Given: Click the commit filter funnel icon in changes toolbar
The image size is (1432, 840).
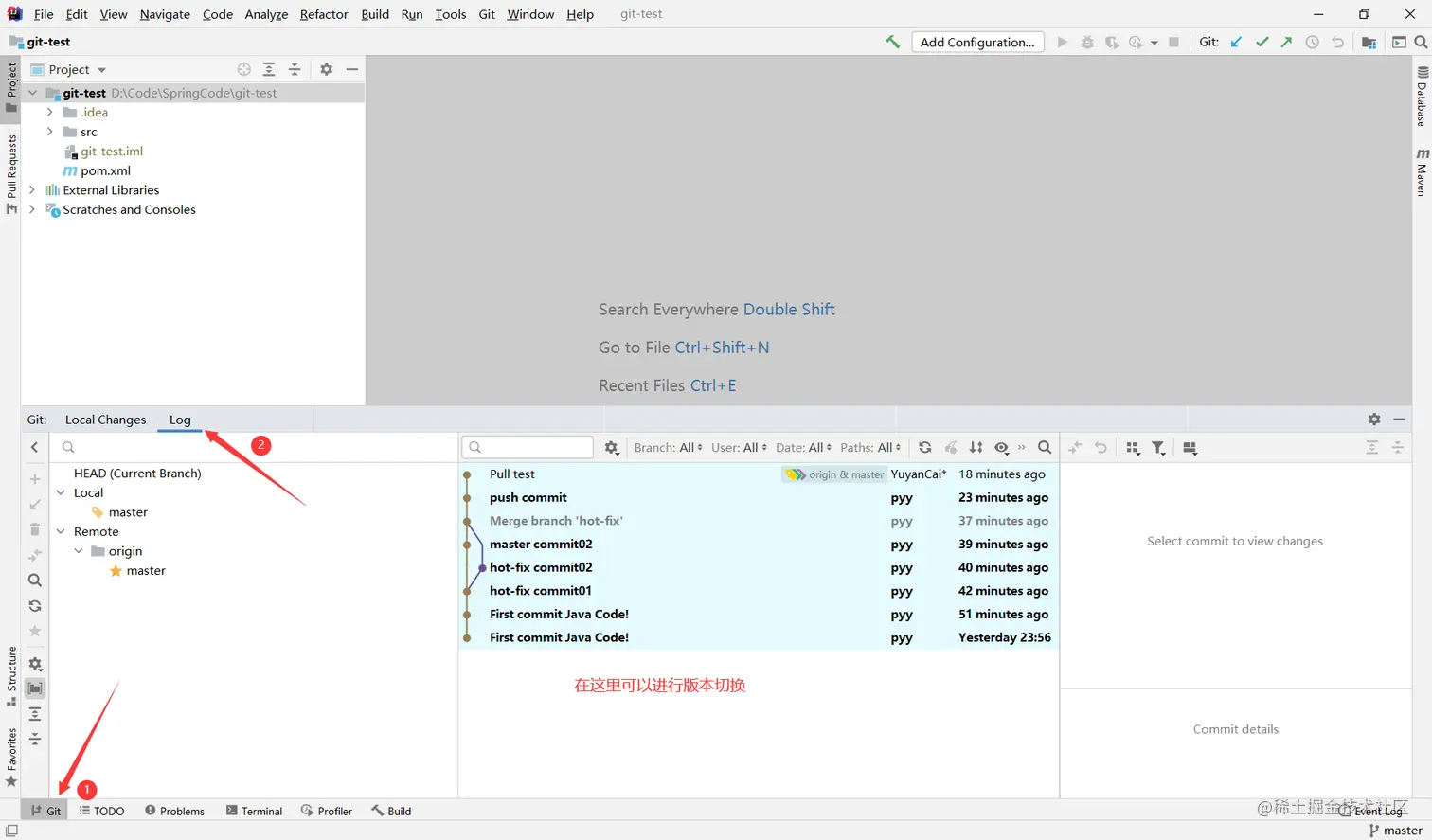Looking at the screenshot, I should (x=1158, y=448).
